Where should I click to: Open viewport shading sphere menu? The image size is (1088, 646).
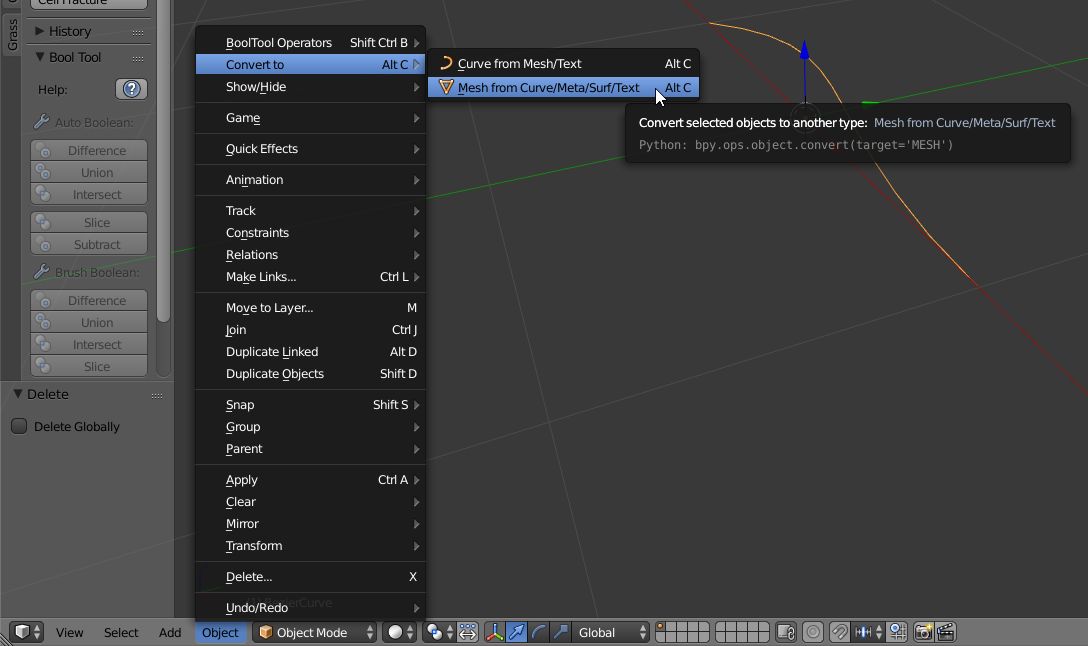(400, 632)
